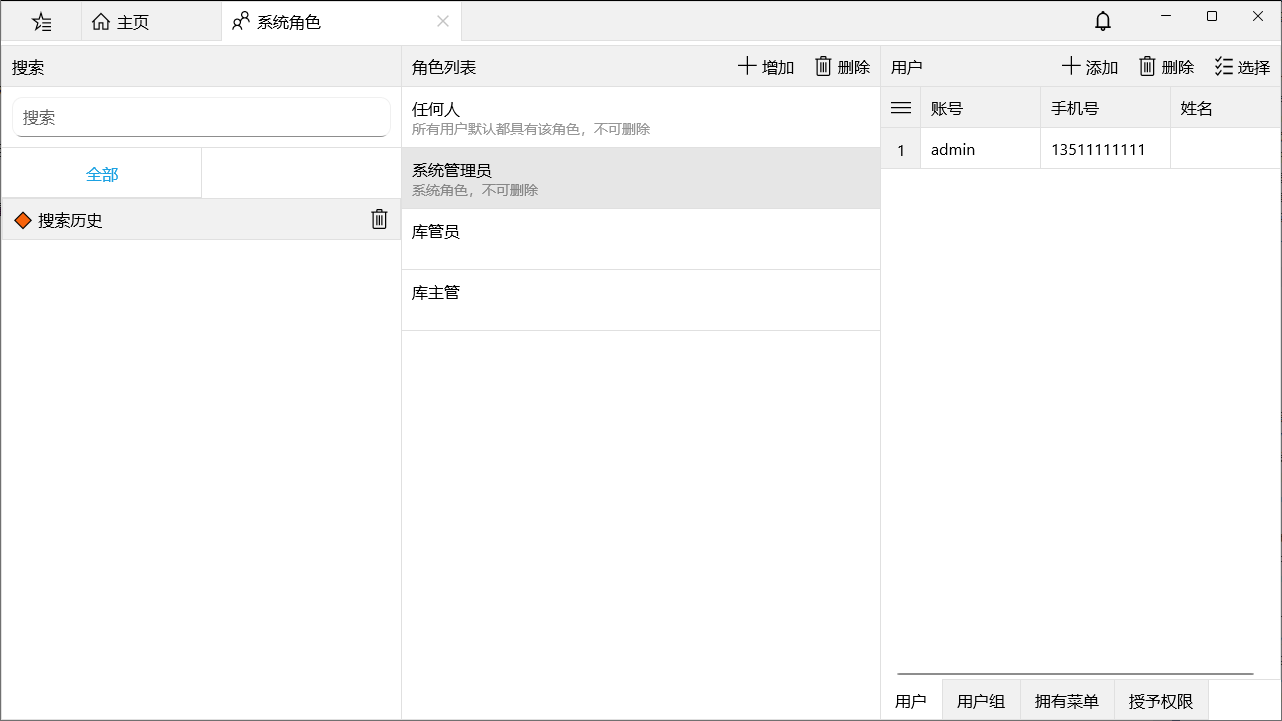
Task: Click phone number 13511111111
Action: click(x=1106, y=150)
